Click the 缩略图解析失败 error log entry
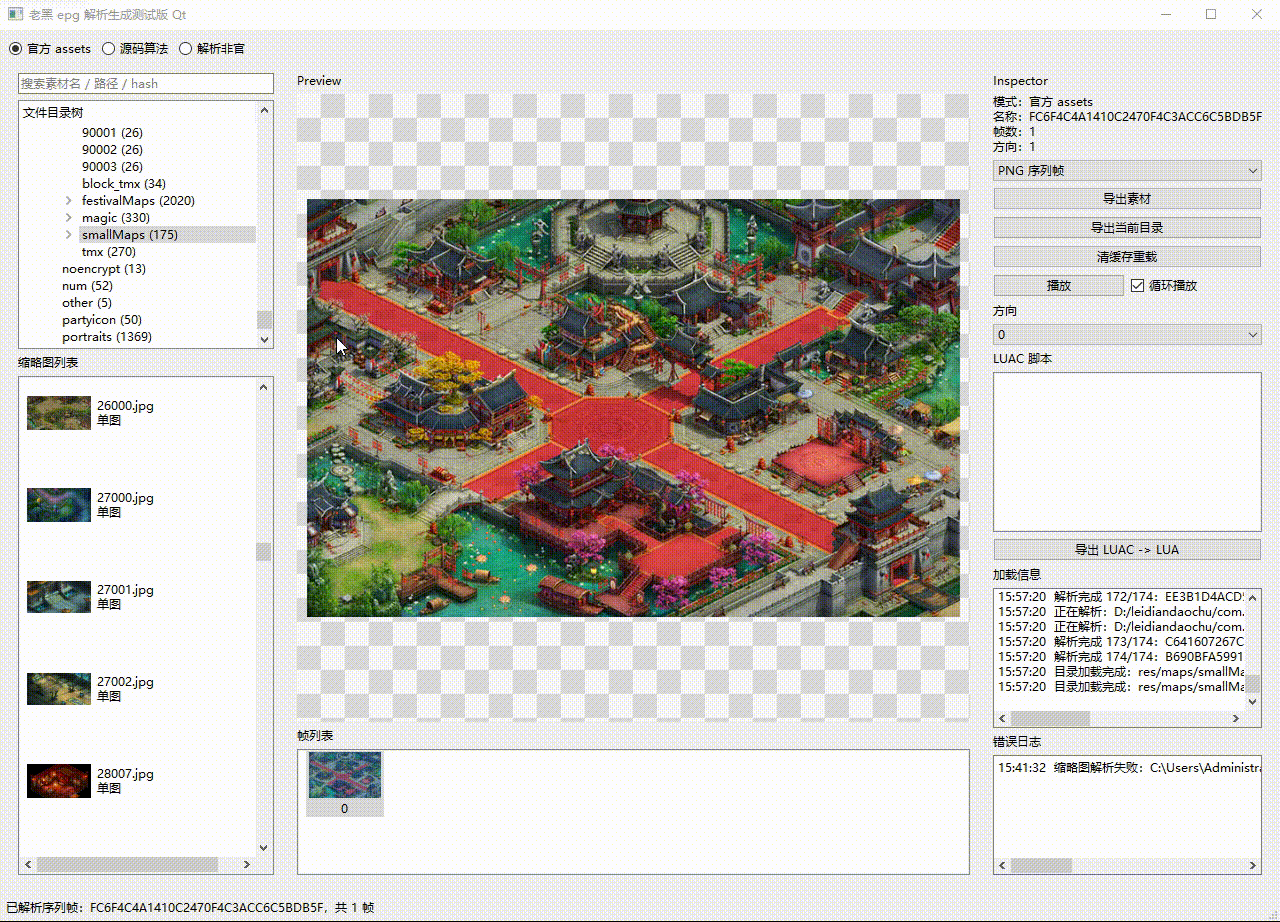Image resolution: width=1280 pixels, height=922 pixels. coord(1129,768)
